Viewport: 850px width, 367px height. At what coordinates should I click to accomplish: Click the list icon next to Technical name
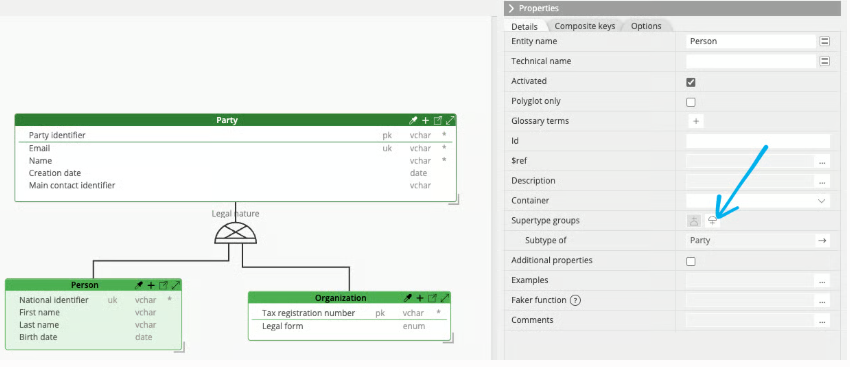pyautogui.click(x=825, y=61)
